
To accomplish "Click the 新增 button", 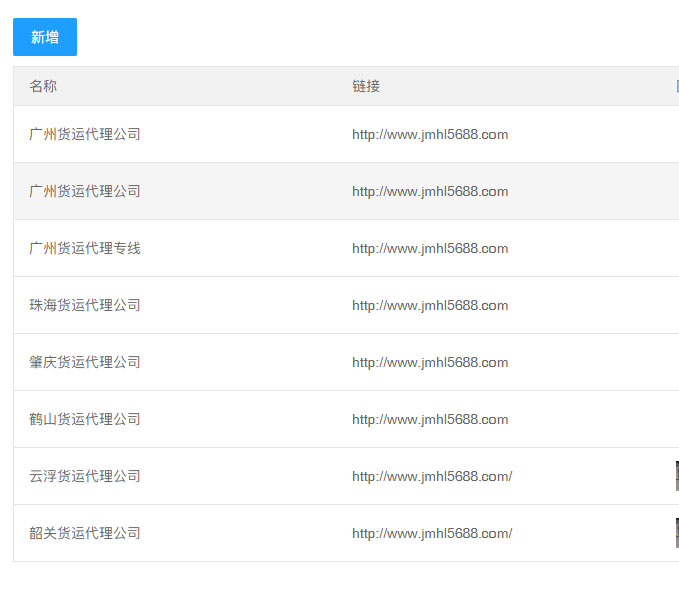I will pyautogui.click(x=45, y=37).
